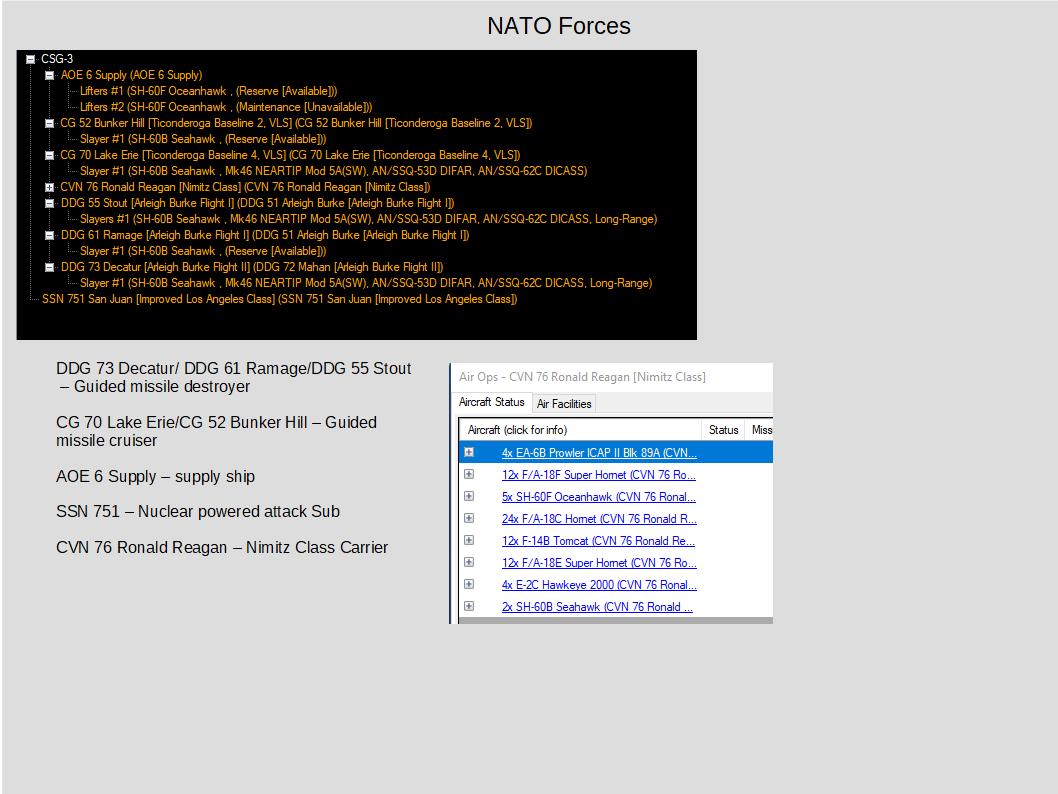The width and height of the screenshot is (1058, 794).
Task: Sort by the Miss column header
Action: point(760,430)
